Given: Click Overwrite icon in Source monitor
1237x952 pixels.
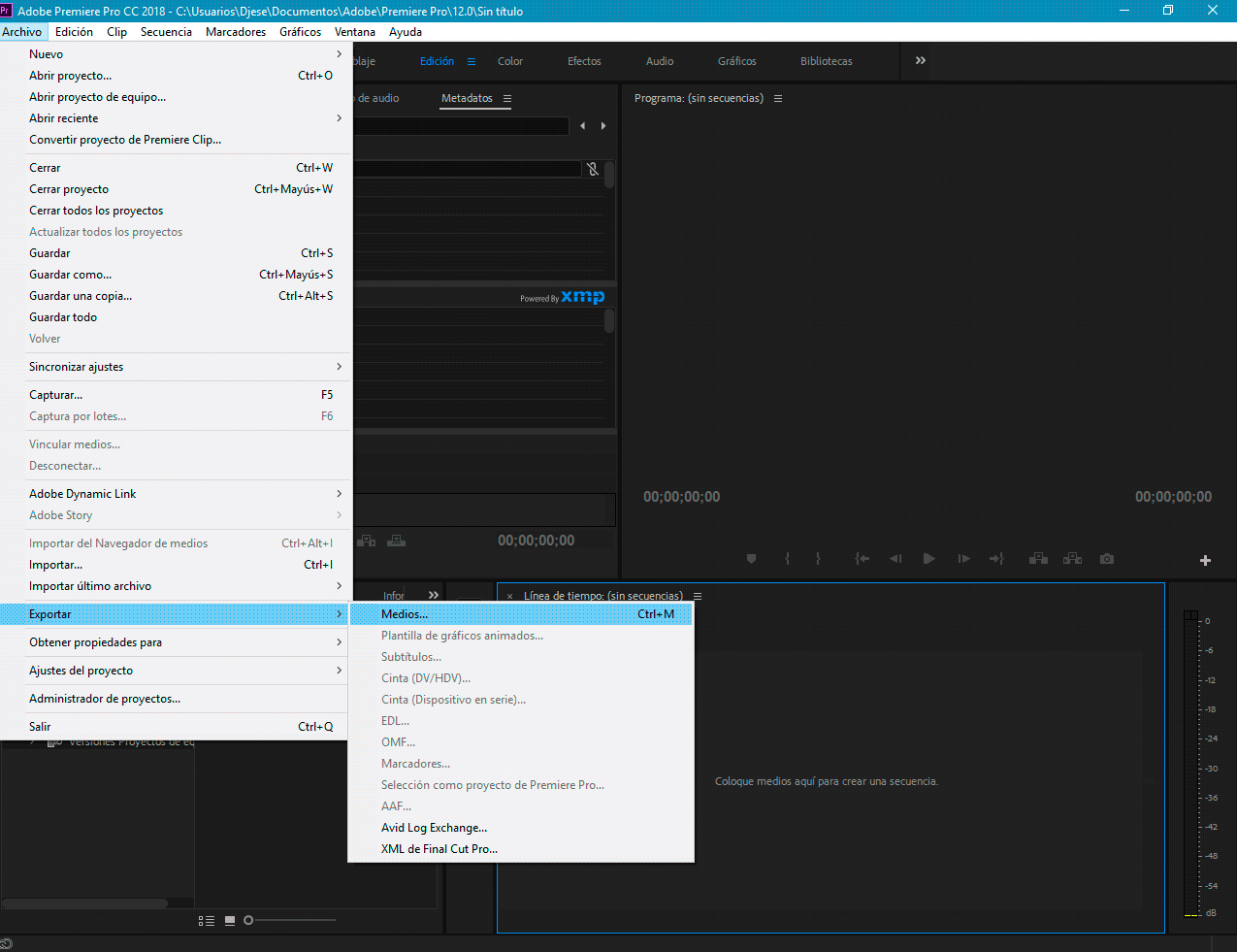Looking at the screenshot, I should [x=397, y=541].
